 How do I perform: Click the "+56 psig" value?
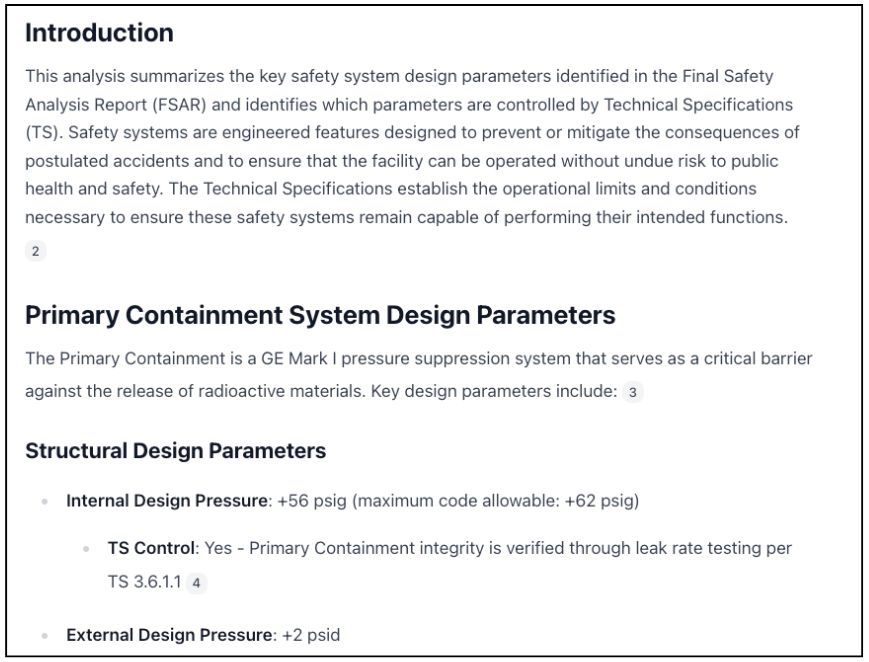click(x=315, y=500)
